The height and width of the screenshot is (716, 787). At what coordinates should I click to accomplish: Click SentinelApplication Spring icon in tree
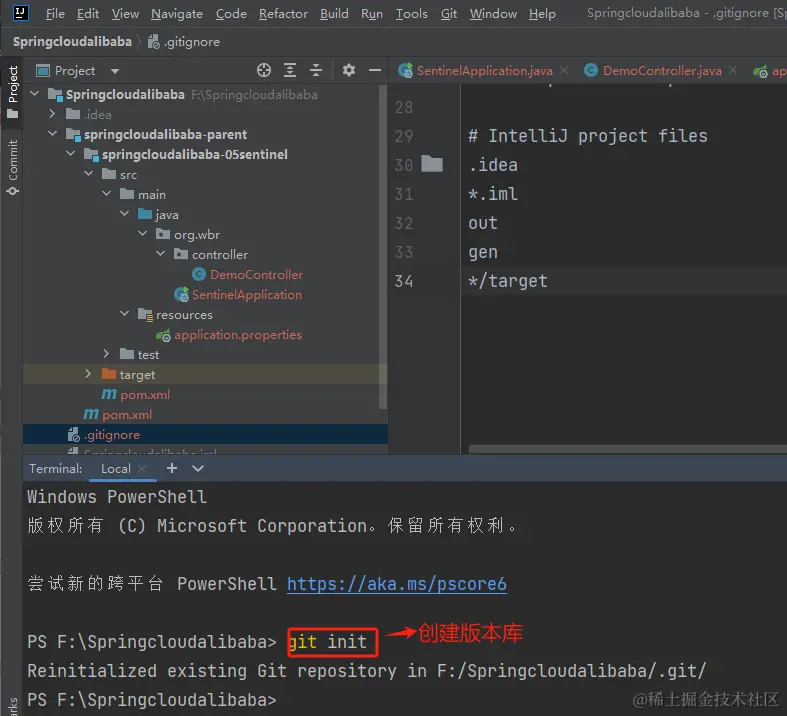181,295
